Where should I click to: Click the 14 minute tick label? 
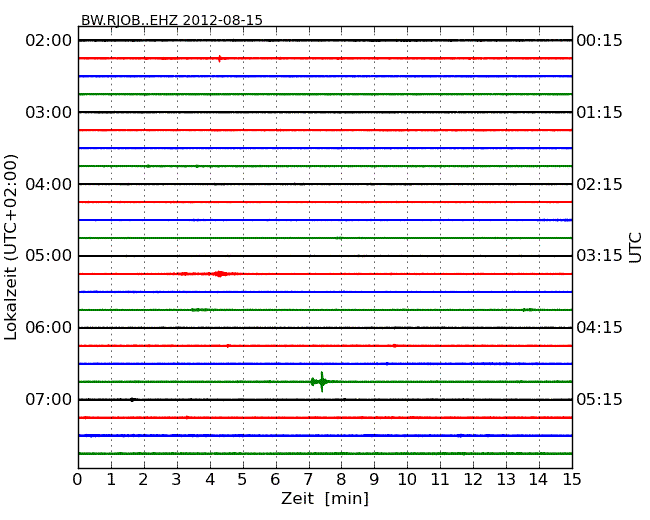coord(539,480)
